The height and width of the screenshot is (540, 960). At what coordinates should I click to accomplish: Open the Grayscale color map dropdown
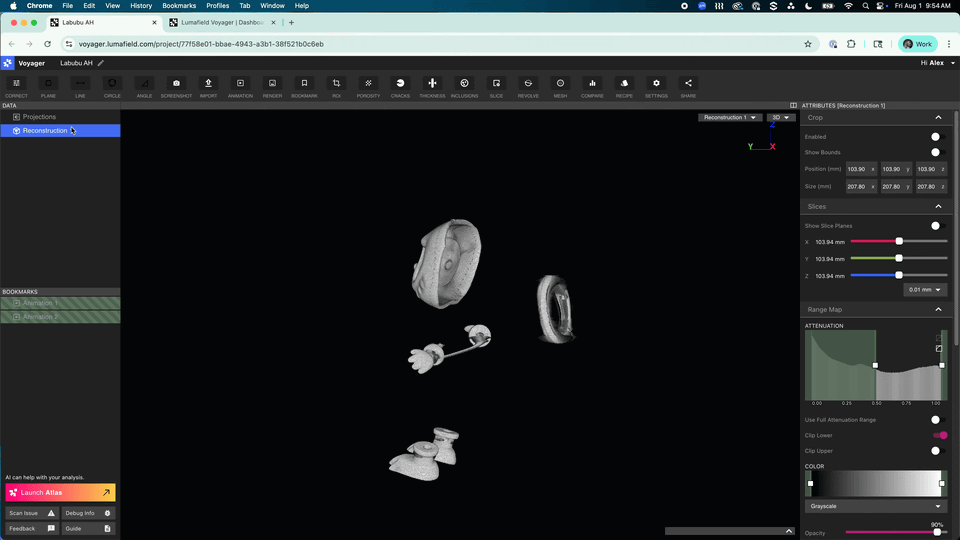[x=876, y=506]
